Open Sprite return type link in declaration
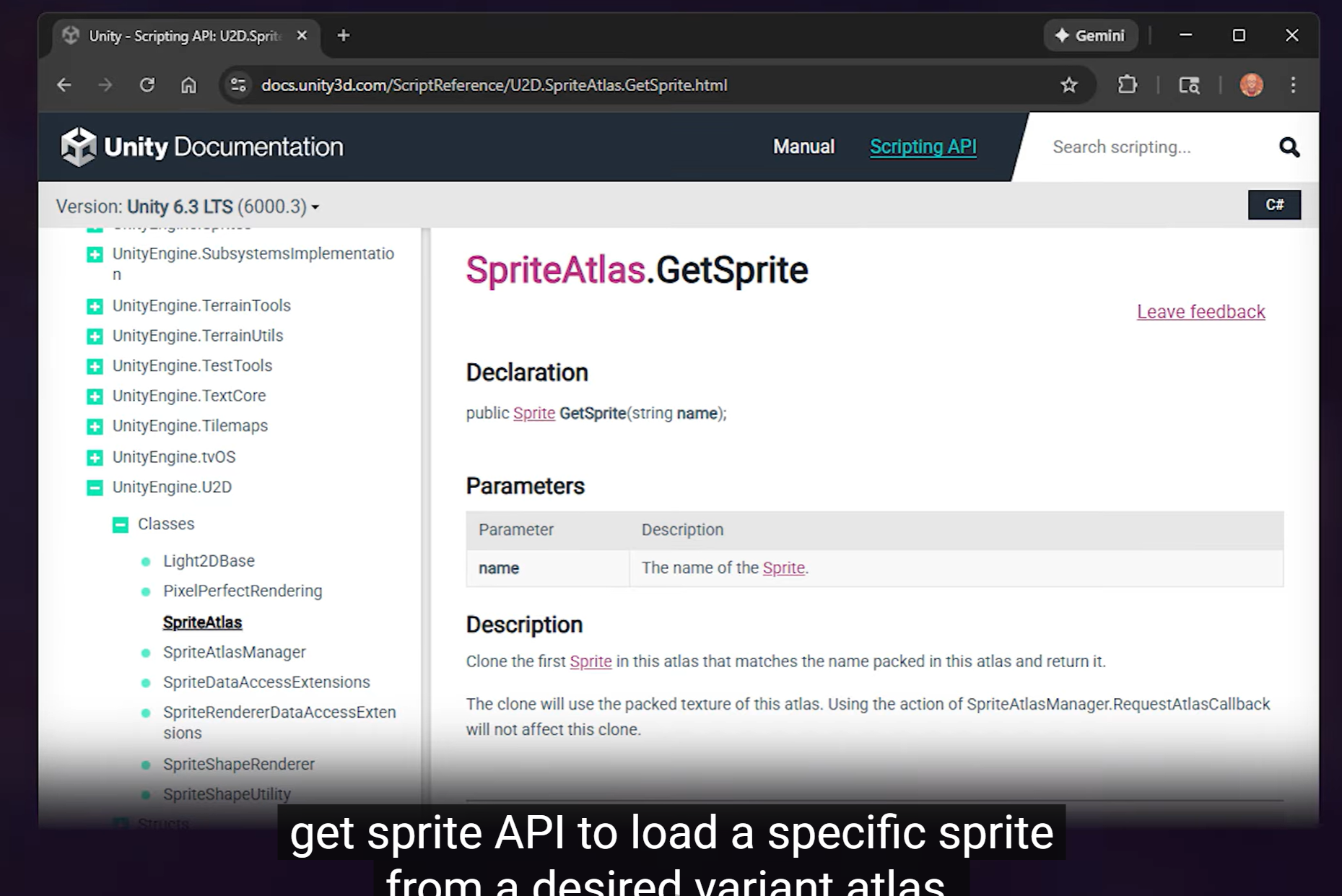The image size is (1342, 896). tap(533, 413)
